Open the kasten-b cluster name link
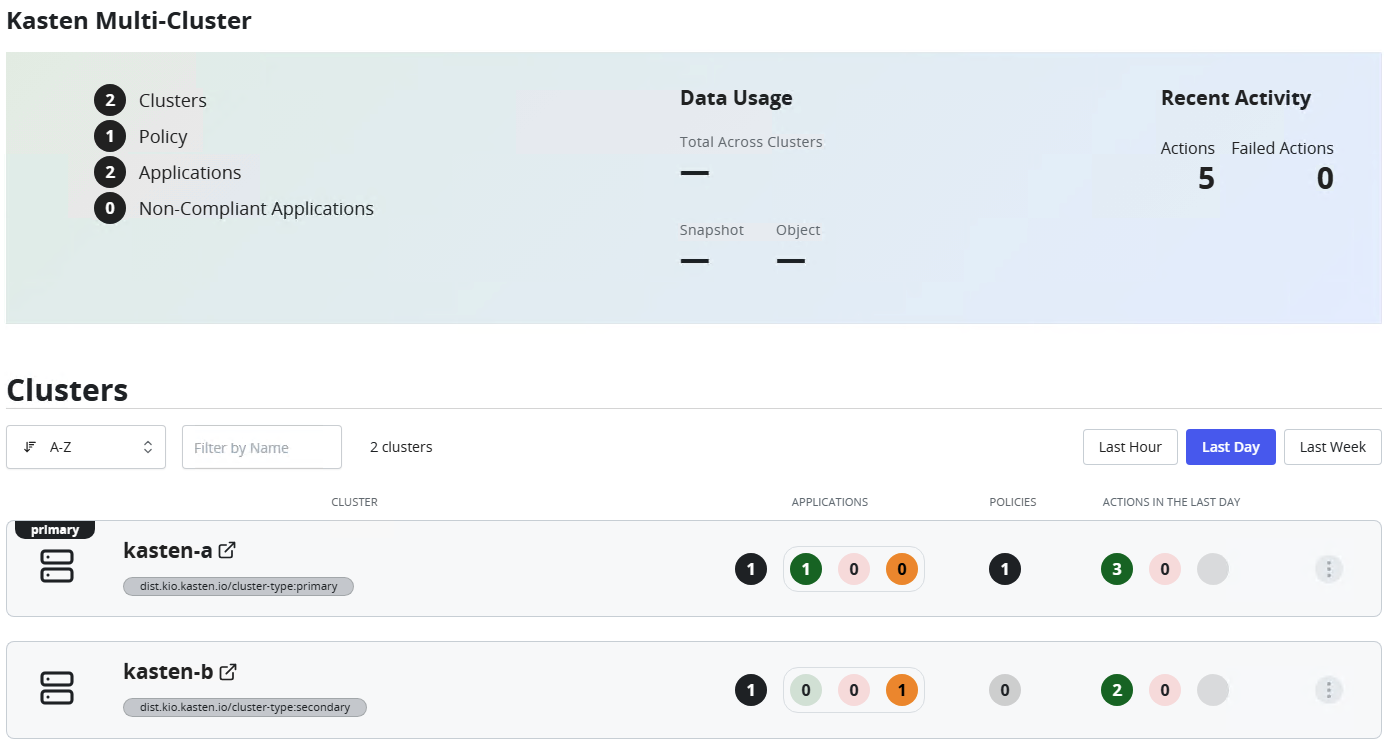 click(x=168, y=671)
